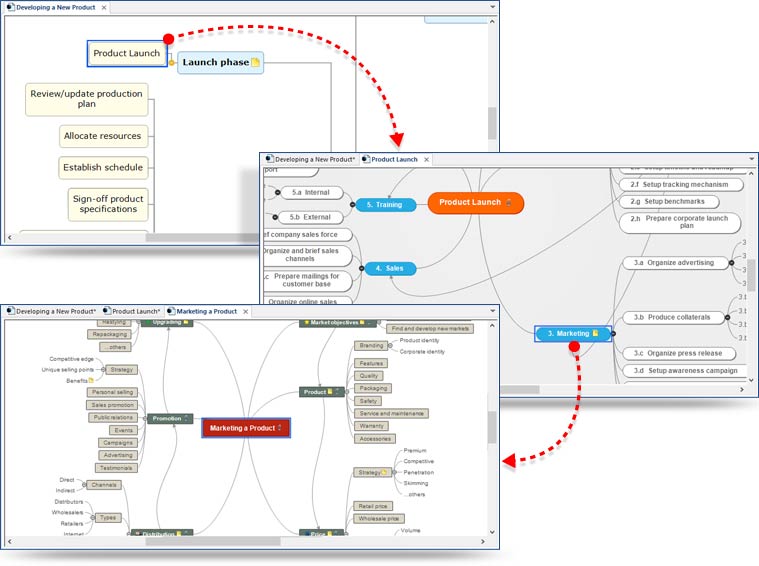Collapse the 3. Marketing branch

click(613, 334)
